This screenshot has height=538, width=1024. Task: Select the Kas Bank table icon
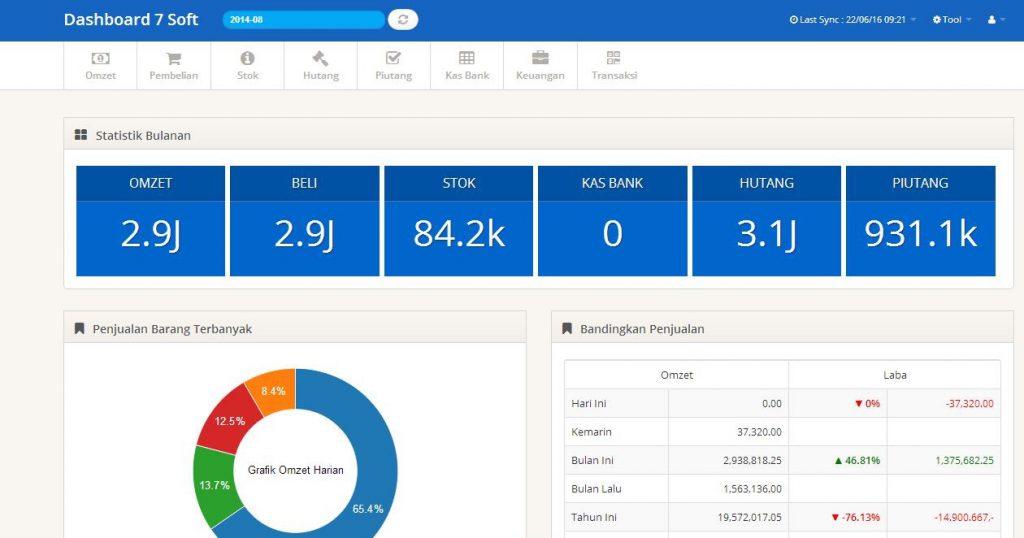[467, 58]
